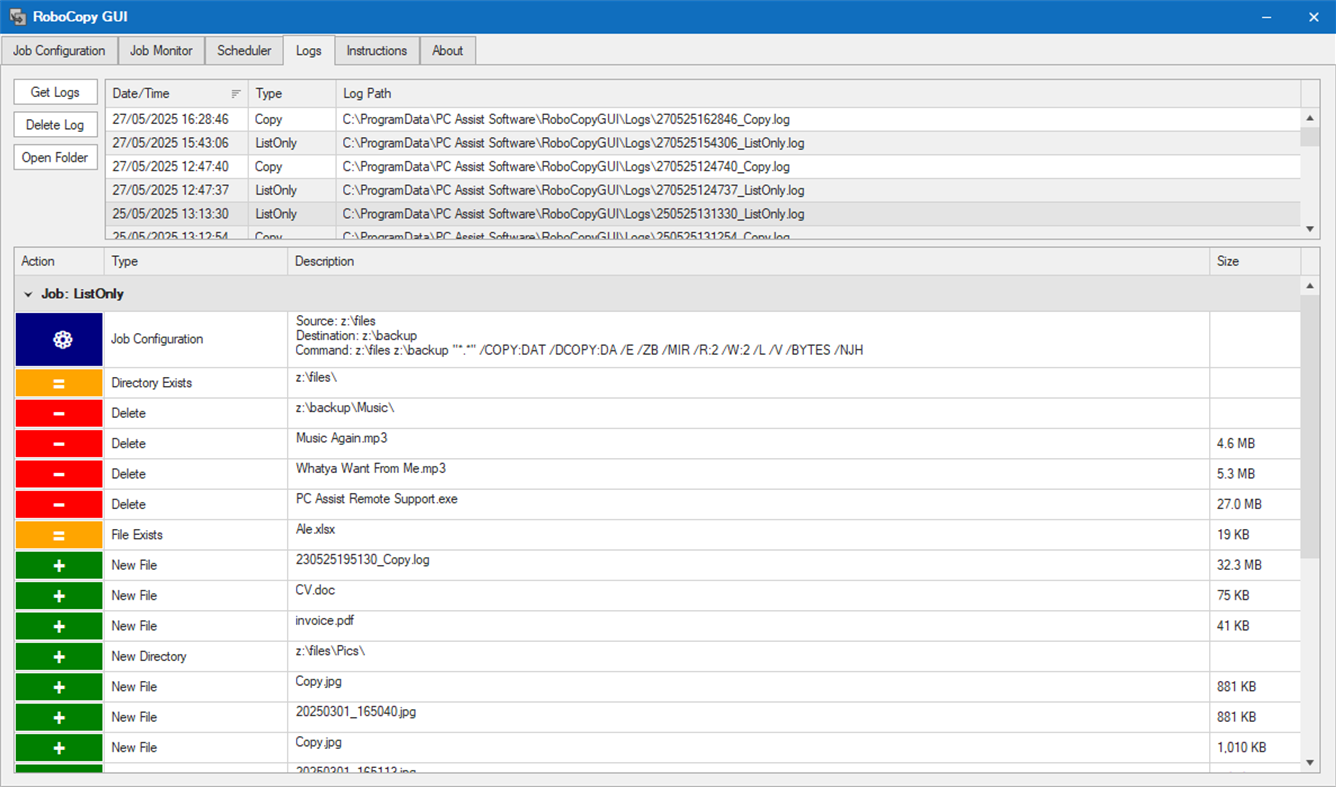Click the green plus icon beside CV.doc
Viewport: 1336px width, 787px height.
58,595
